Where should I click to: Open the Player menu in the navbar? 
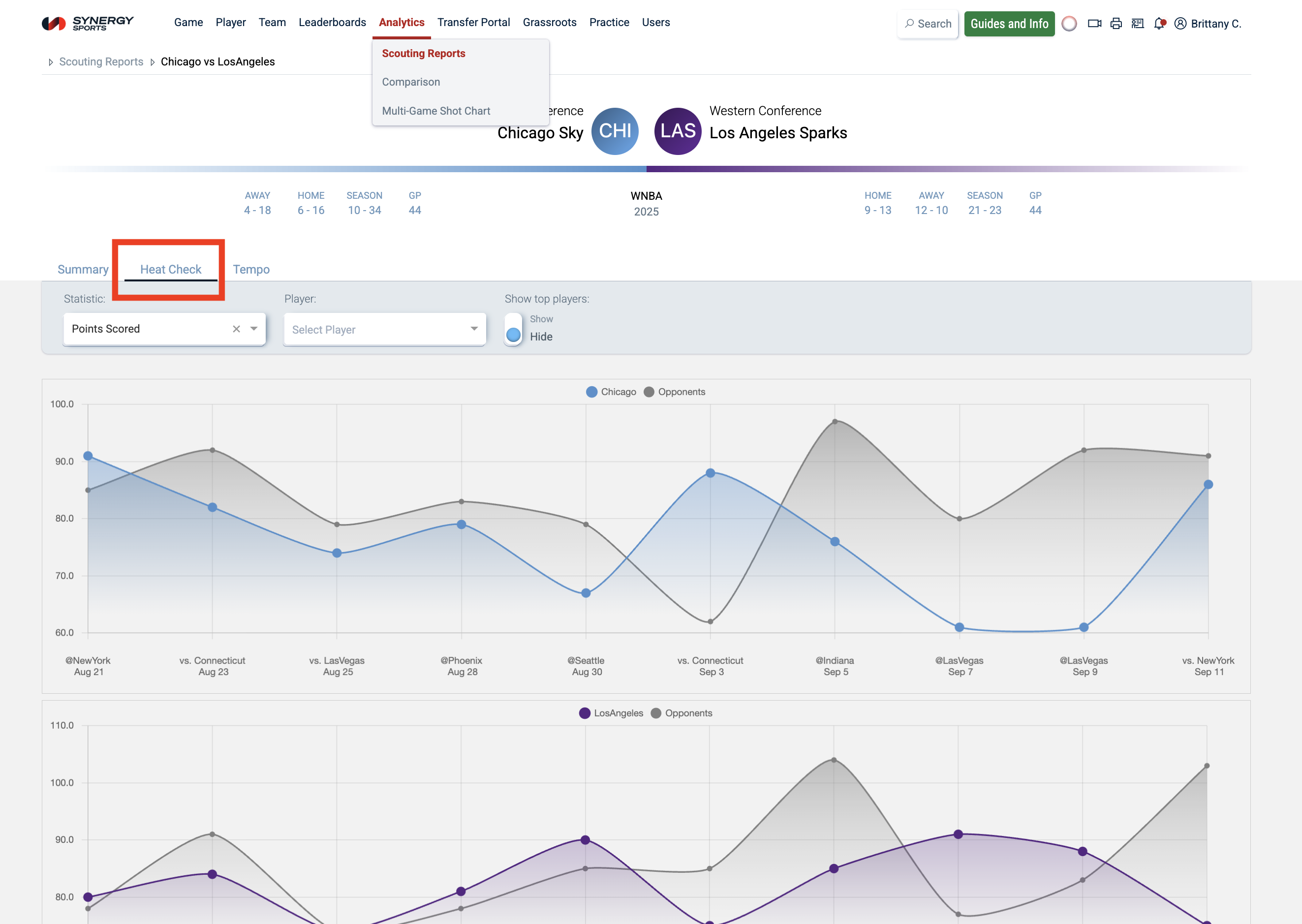(230, 23)
